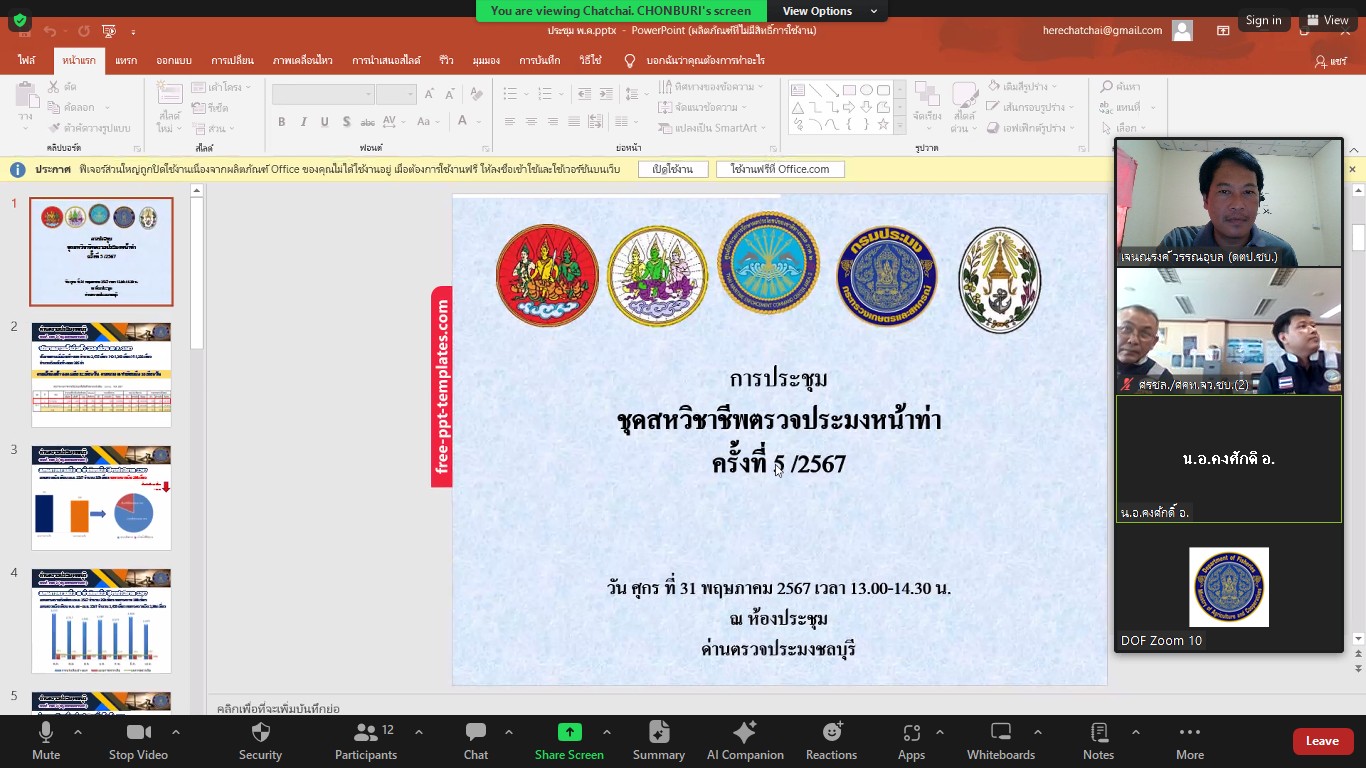Click the แชร์ (Share) button in PowerPoint
Screen dimensions: 1366x768
pyautogui.click(x=1331, y=62)
